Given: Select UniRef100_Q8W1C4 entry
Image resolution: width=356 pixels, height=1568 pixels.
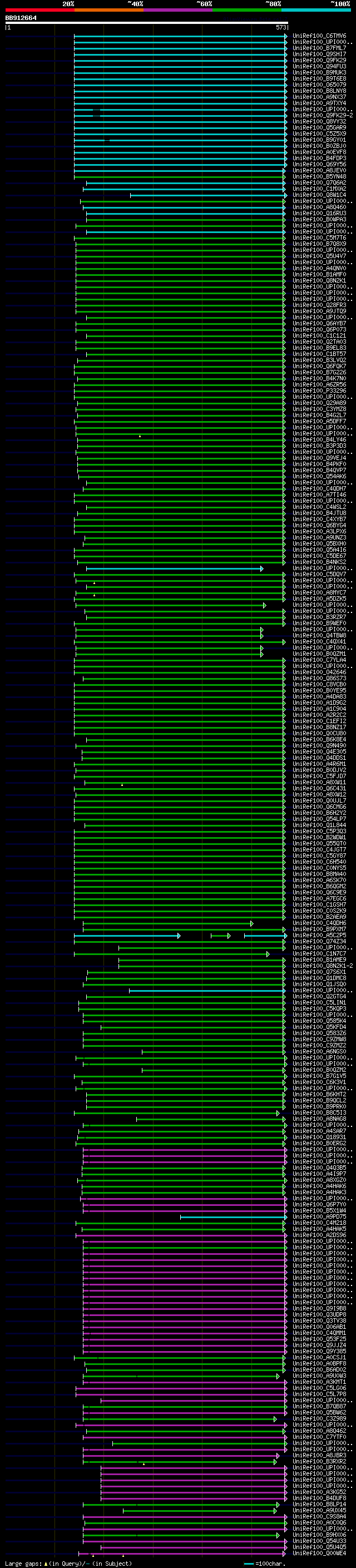Looking at the screenshot, I should click(x=319, y=195).
